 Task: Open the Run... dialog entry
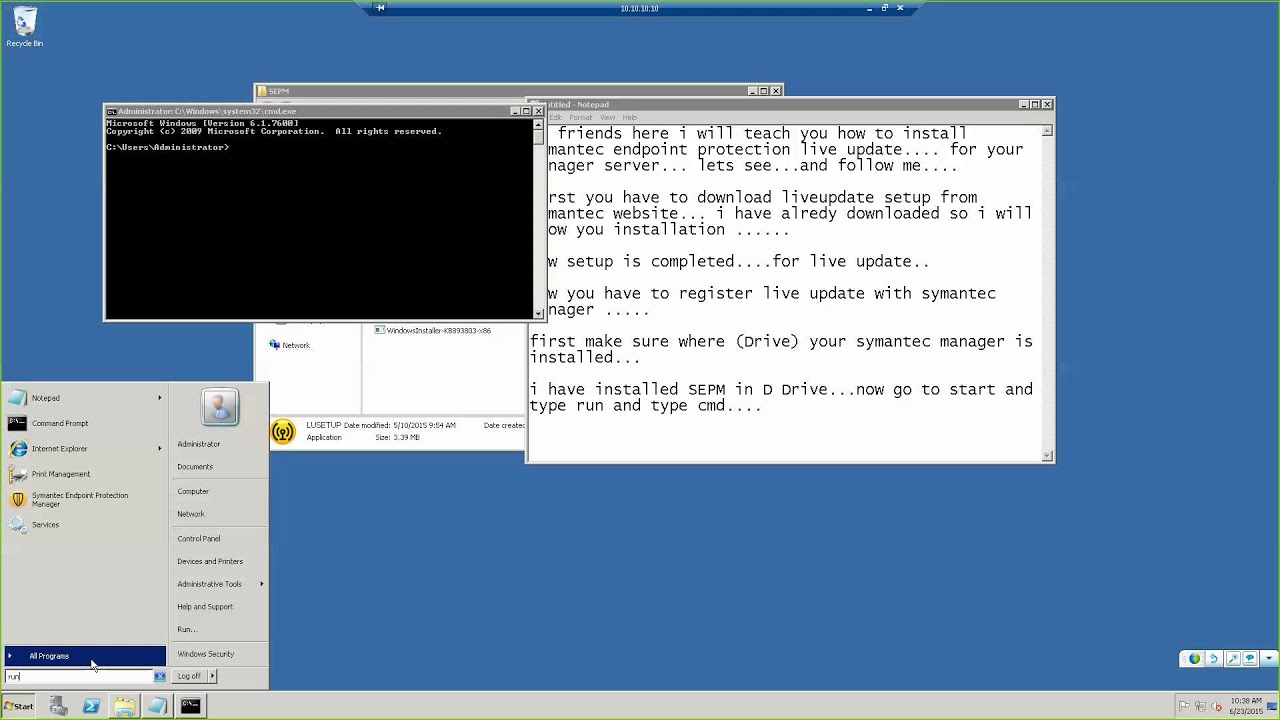point(187,630)
